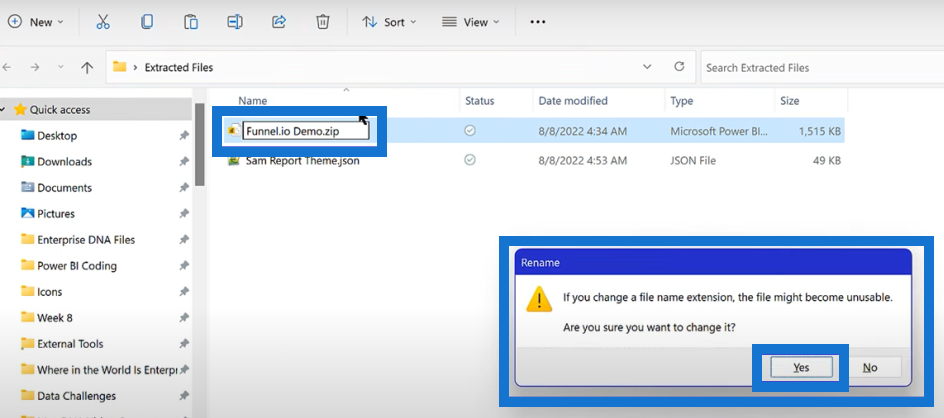Unpin Desktop using its pin icon
This screenshot has width=944, height=418.
click(184, 136)
